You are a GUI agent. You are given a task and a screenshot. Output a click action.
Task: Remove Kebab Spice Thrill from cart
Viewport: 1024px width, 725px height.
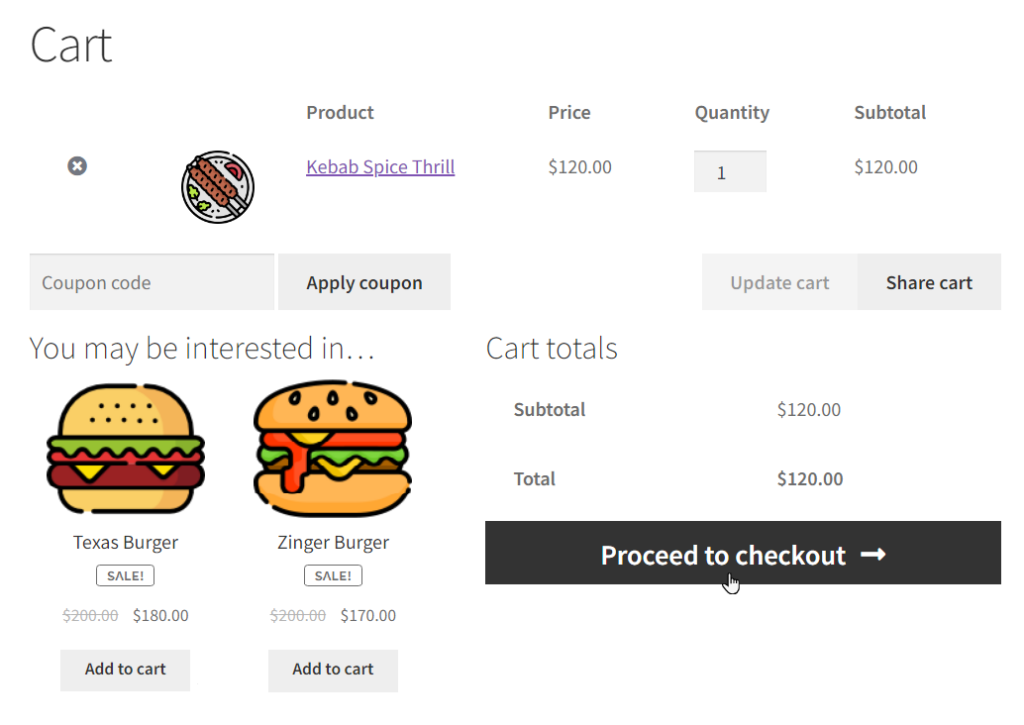77,166
